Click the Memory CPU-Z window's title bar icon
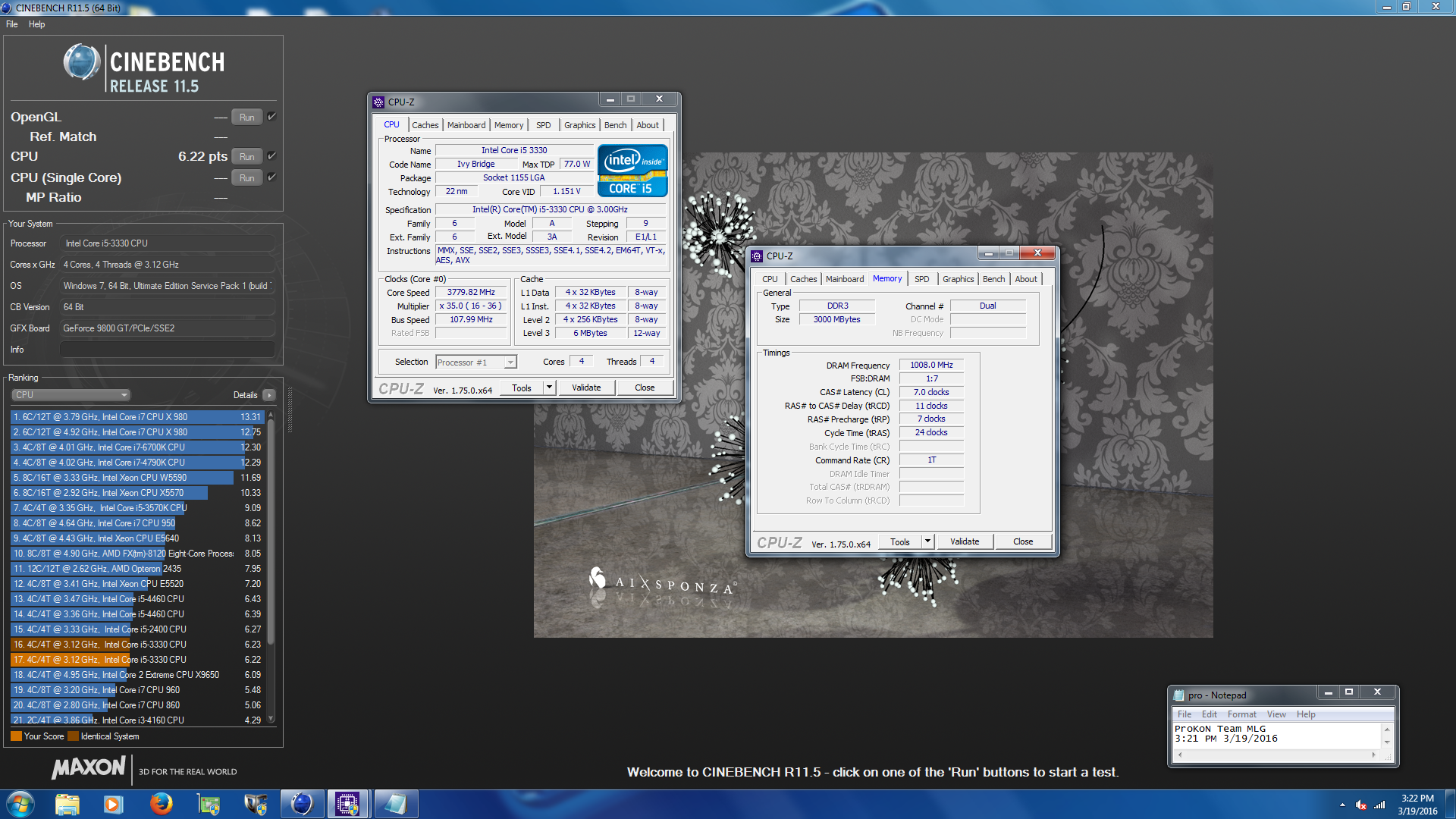 click(x=757, y=256)
